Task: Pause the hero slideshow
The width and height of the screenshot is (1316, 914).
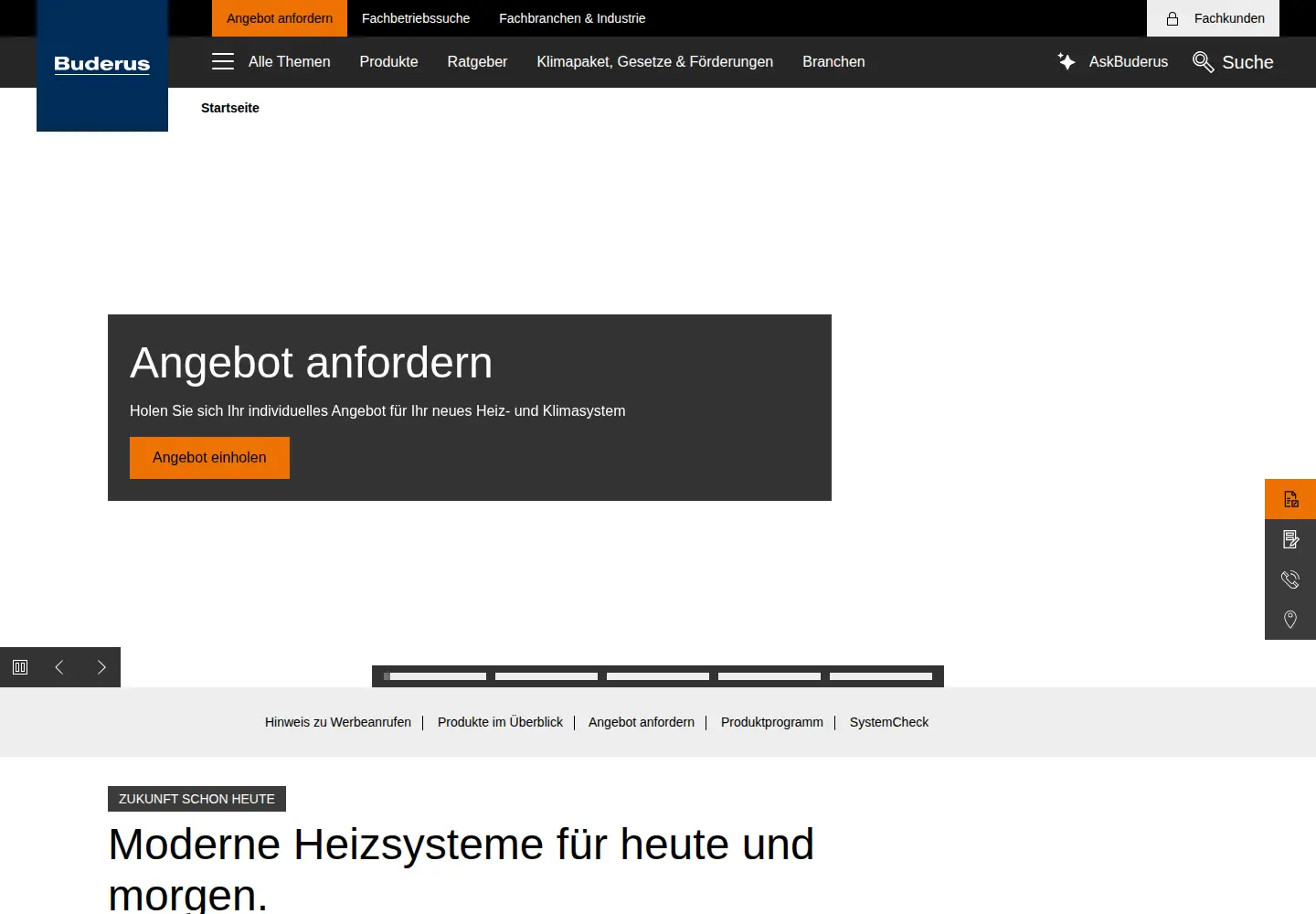Action: point(20,667)
